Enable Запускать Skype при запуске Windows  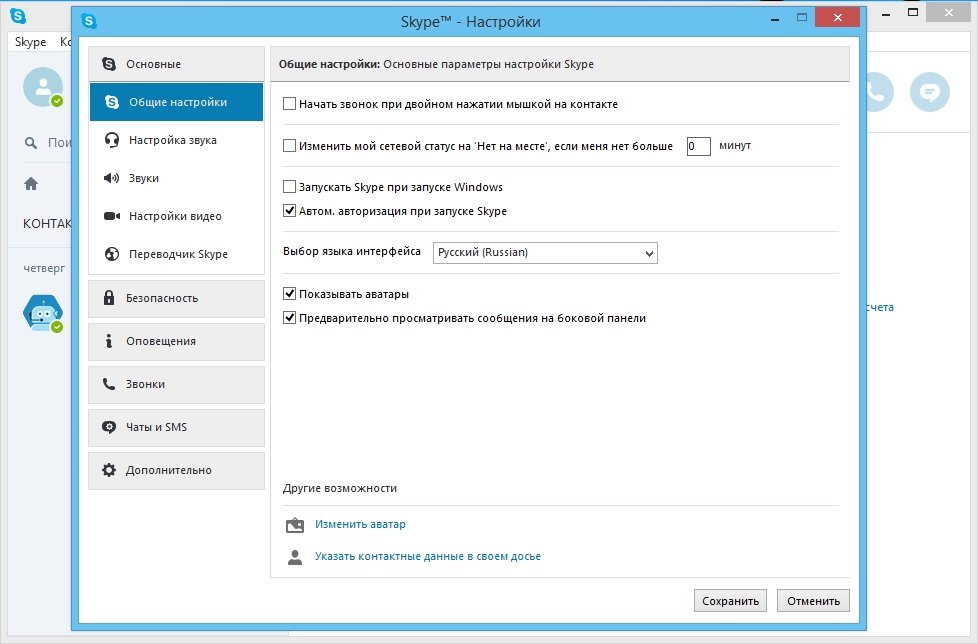[x=289, y=186]
